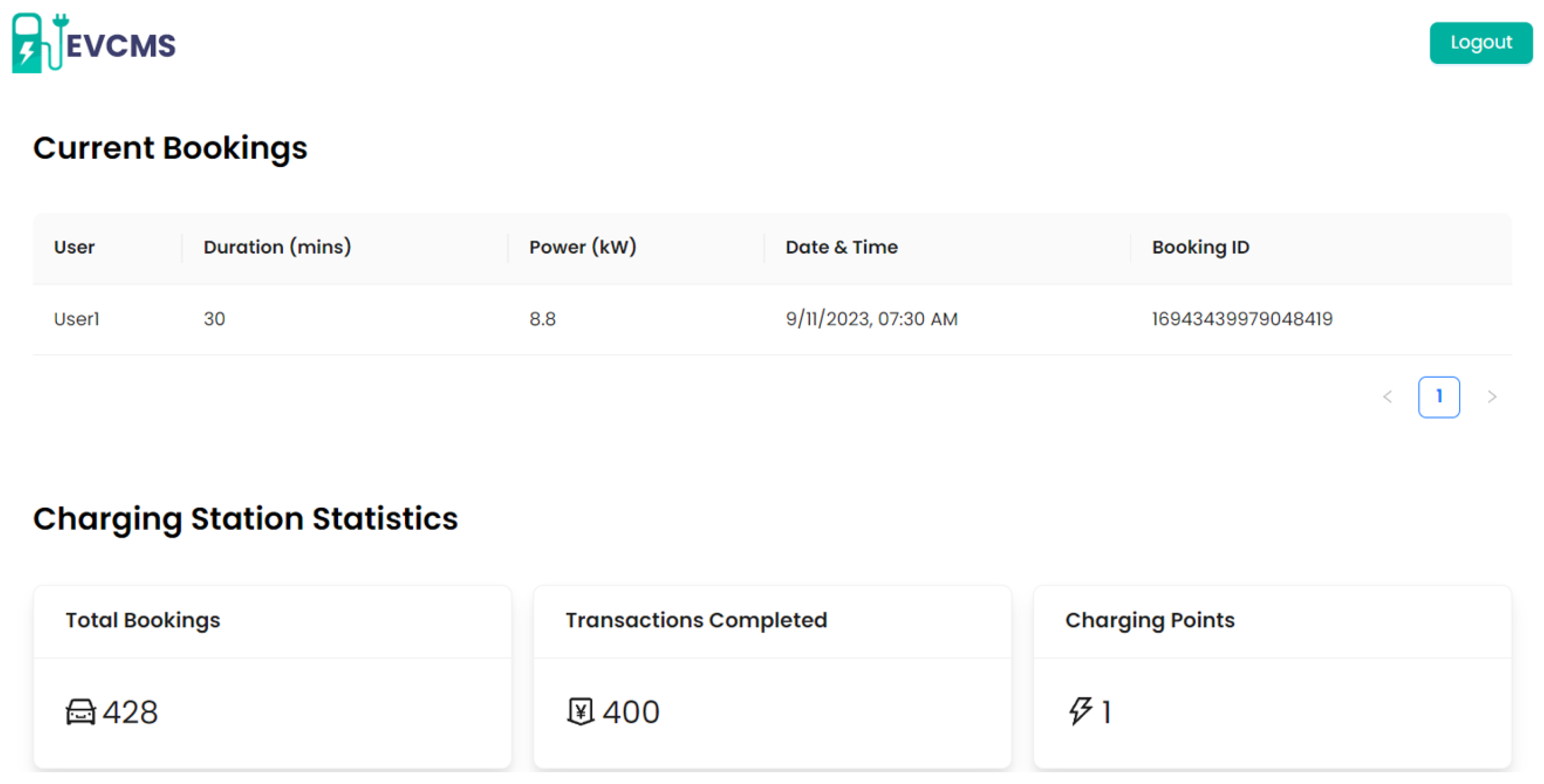
Task: Go to previous bookings page arrow
Action: pyautogui.click(x=1388, y=397)
